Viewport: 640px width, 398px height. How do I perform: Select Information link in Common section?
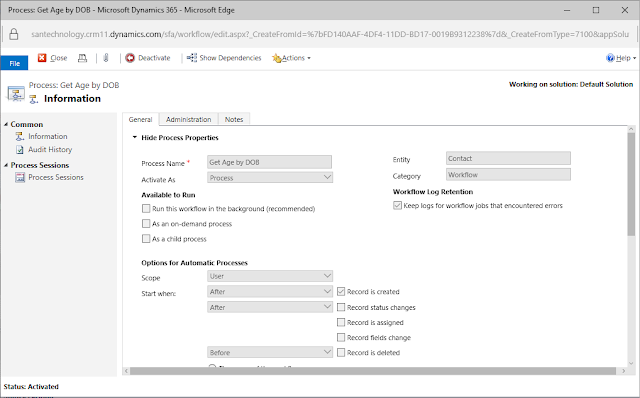pos(47,136)
